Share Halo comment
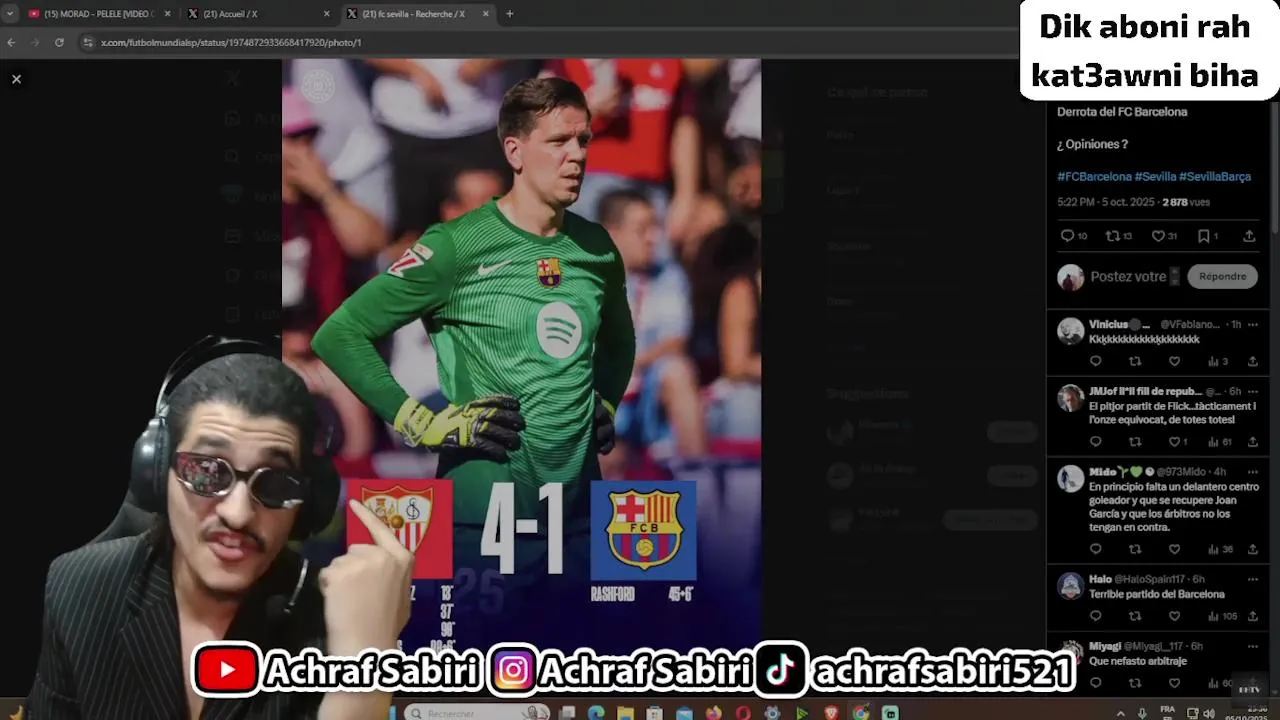This screenshot has height=720, width=1280. click(x=1252, y=616)
